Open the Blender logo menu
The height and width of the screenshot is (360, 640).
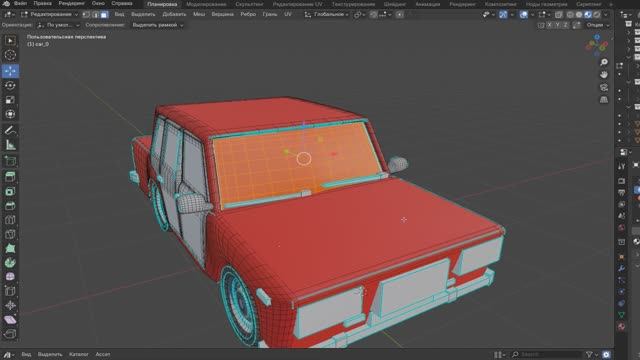(6, 3)
